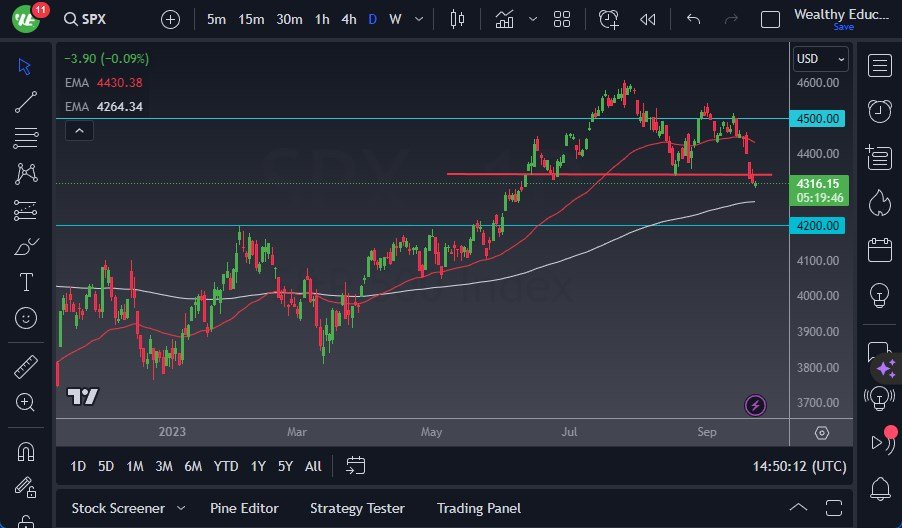Collapse the indicator legend chevron

tap(78, 130)
